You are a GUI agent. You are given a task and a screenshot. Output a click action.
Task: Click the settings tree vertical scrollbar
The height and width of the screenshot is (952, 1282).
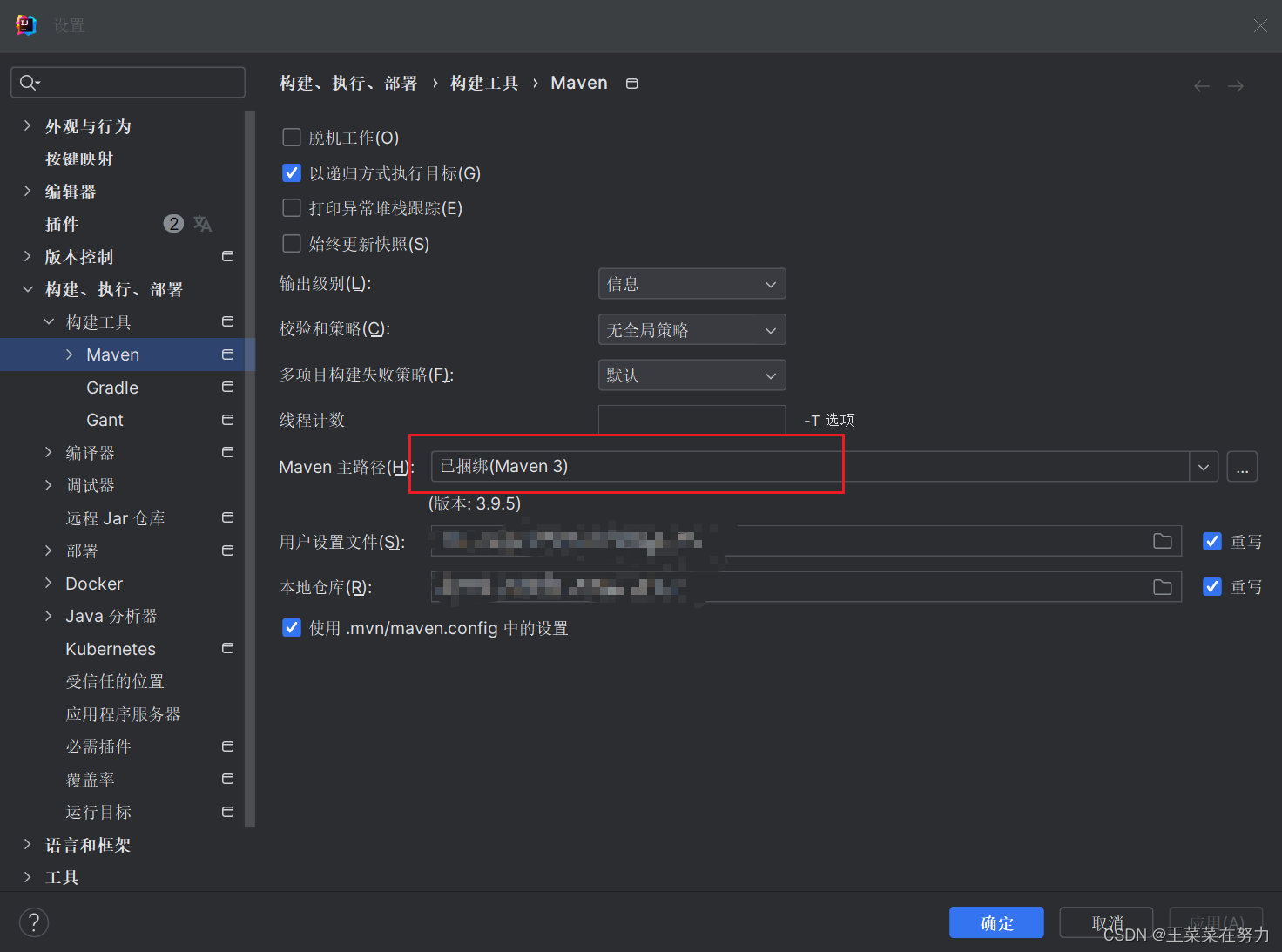(250, 469)
